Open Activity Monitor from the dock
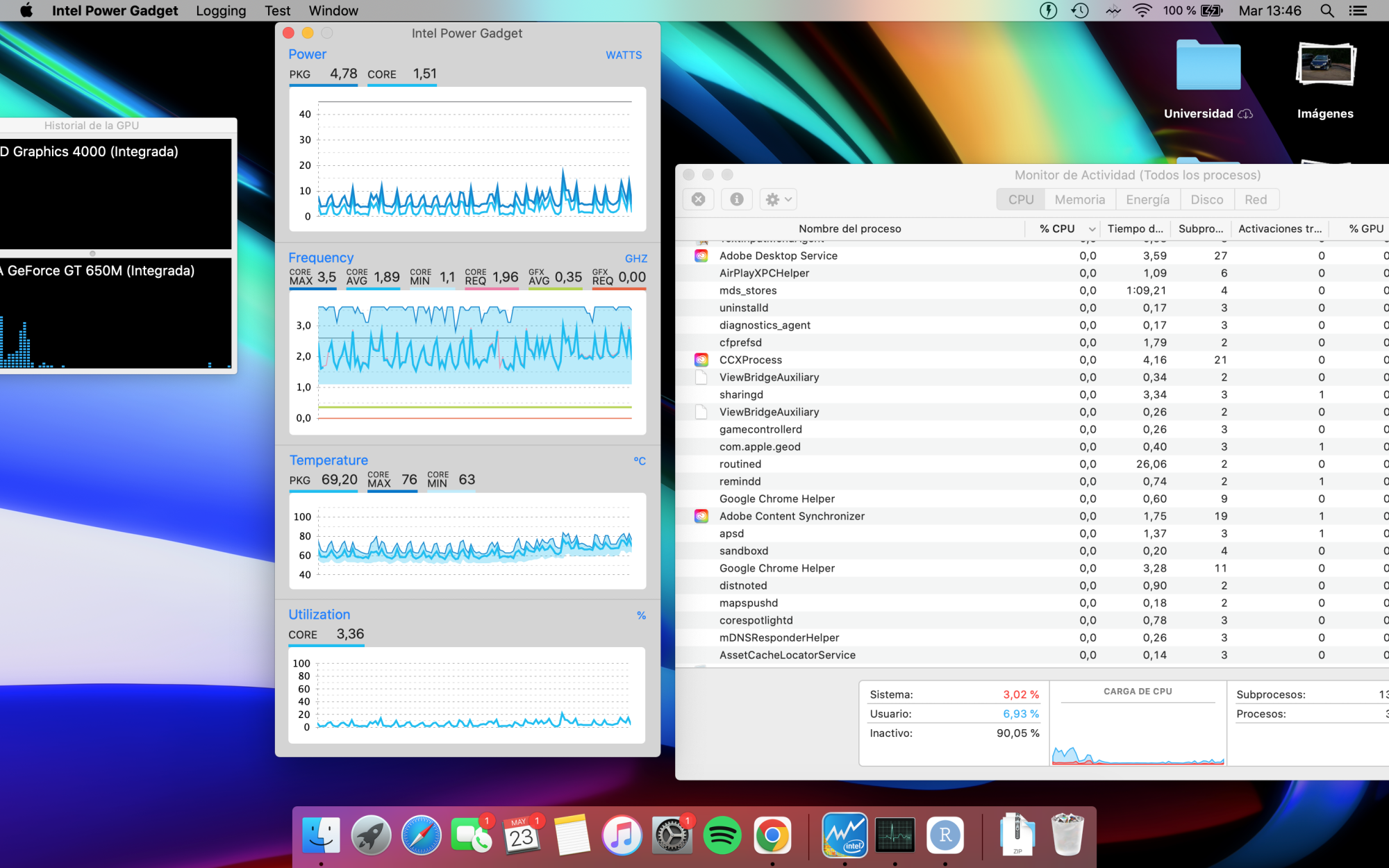The width and height of the screenshot is (1389, 868). (895, 835)
